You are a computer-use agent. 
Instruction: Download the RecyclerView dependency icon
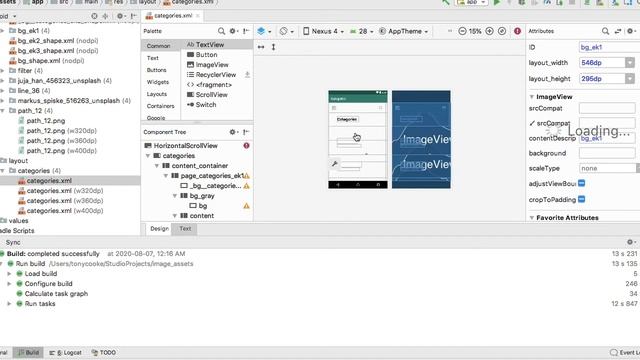point(247,75)
